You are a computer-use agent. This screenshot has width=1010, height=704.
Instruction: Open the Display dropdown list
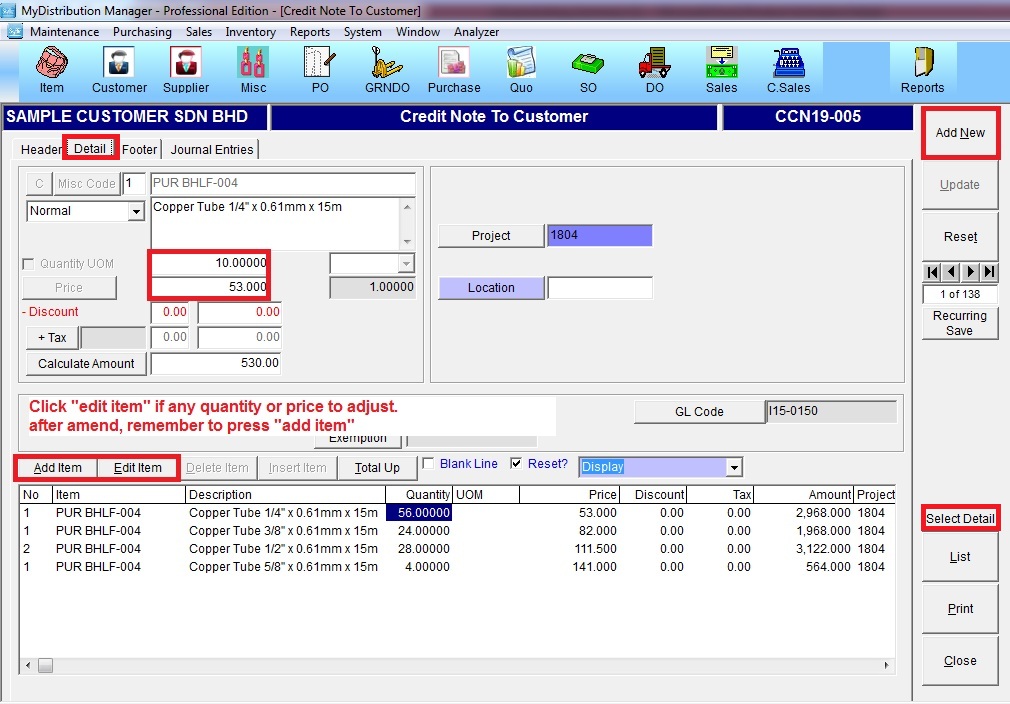click(735, 467)
